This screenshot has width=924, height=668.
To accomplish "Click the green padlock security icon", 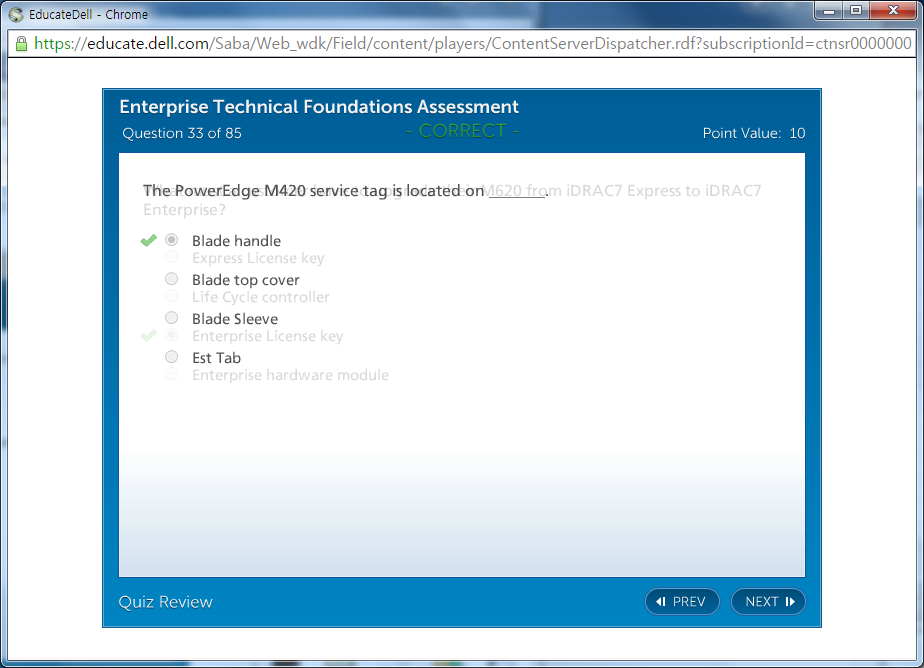I will [x=20, y=44].
